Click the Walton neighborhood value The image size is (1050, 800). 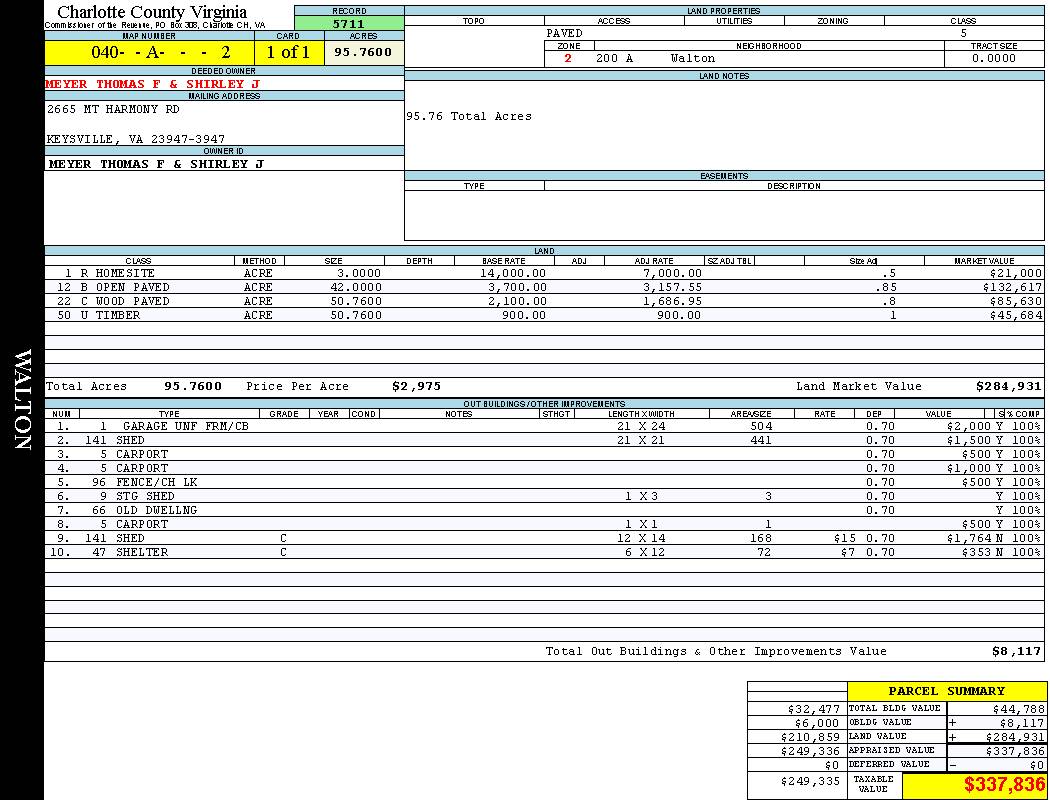click(693, 59)
